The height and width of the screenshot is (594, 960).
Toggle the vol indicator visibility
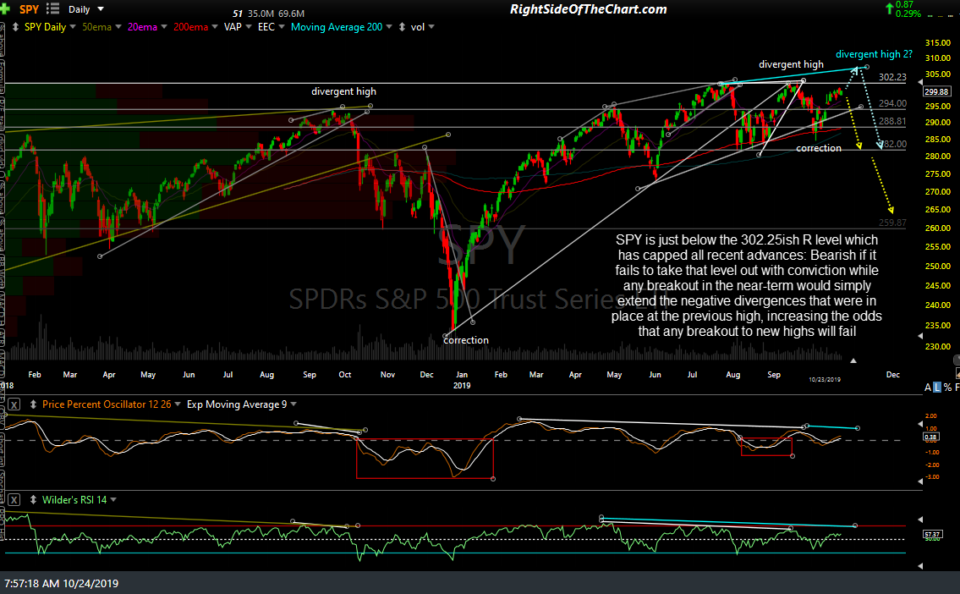click(417, 27)
